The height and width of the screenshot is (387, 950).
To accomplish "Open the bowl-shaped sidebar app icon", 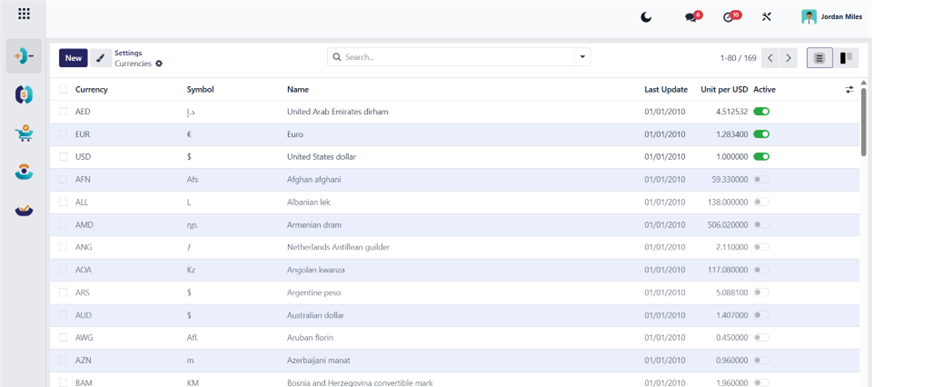I will click(x=24, y=210).
